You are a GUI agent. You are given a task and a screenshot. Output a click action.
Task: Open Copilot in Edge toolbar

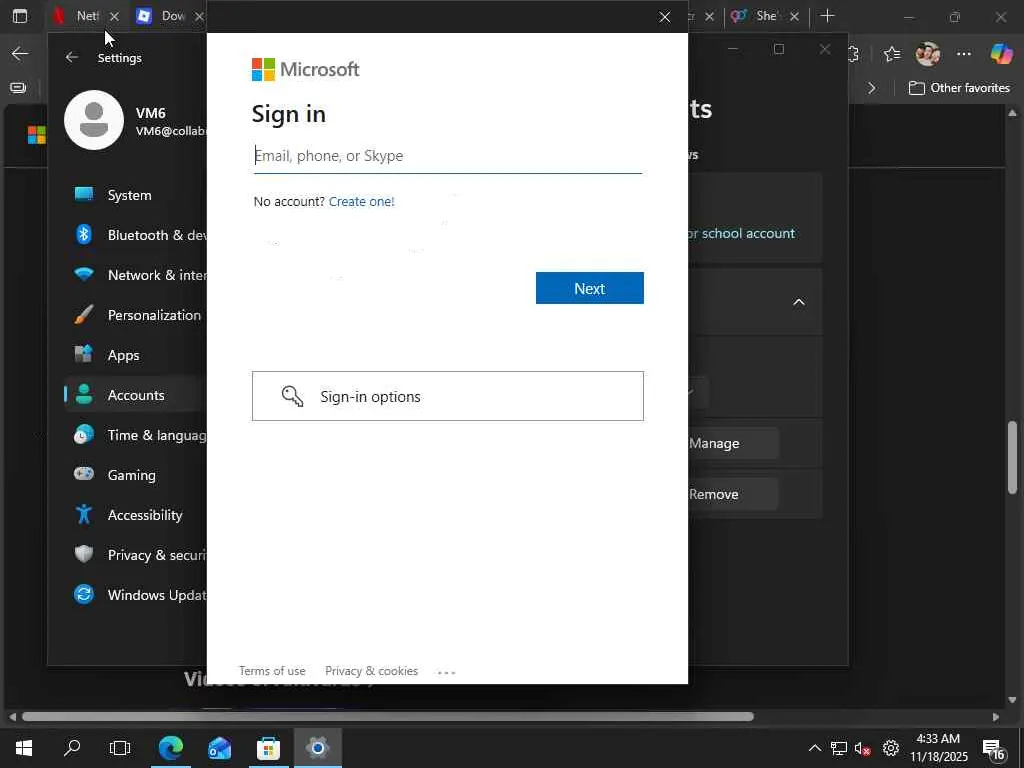coord(1001,54)
